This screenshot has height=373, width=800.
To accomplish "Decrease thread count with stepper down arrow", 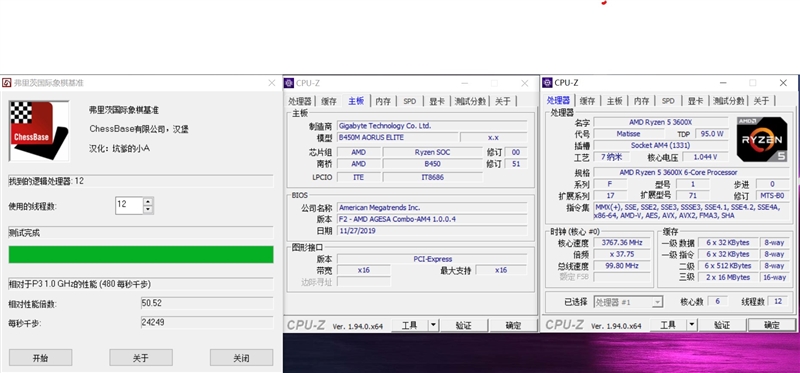I will click(x=148, y=209).
